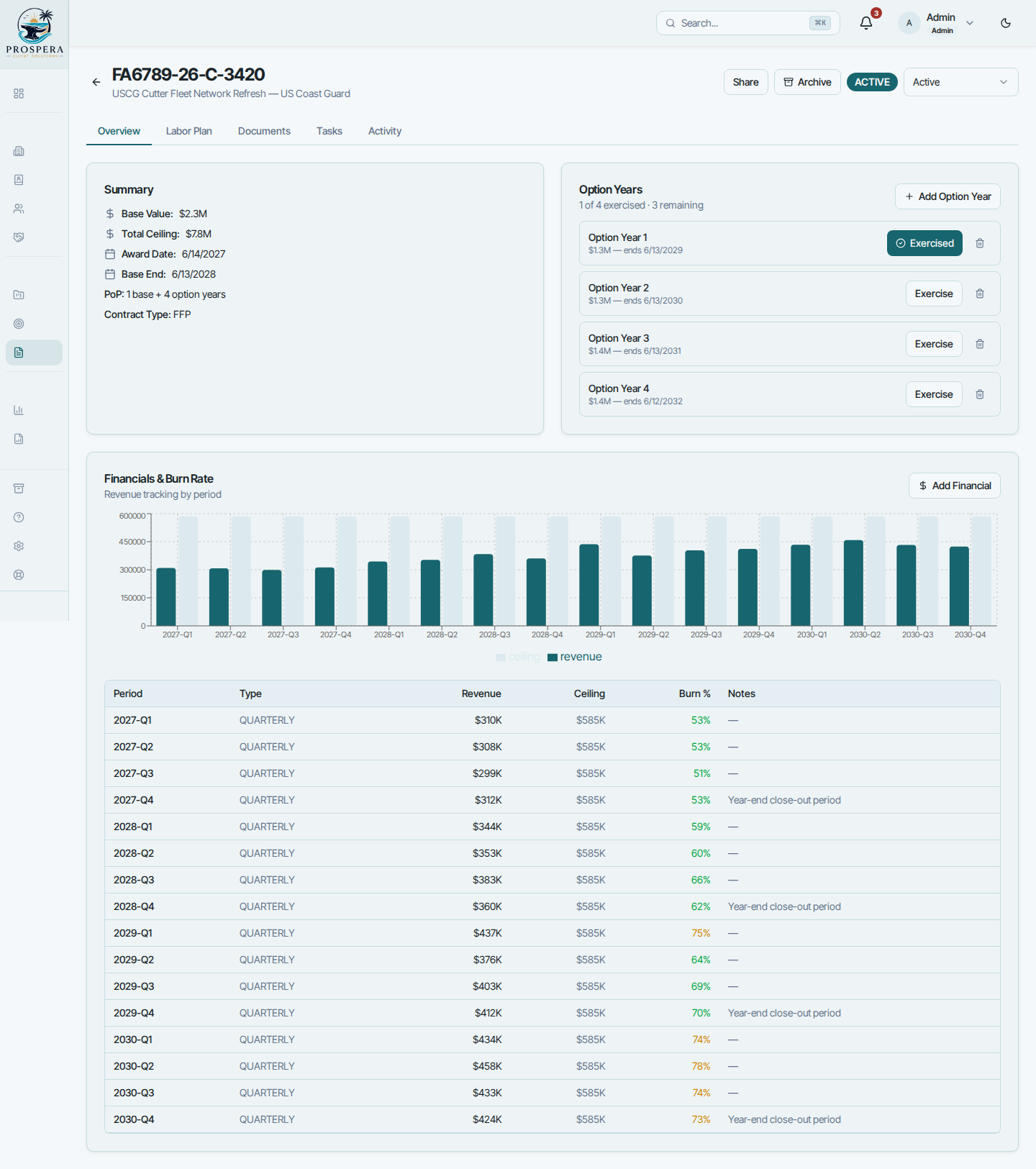Click the 2029-Q3 period cell

(x=134, y=986)
